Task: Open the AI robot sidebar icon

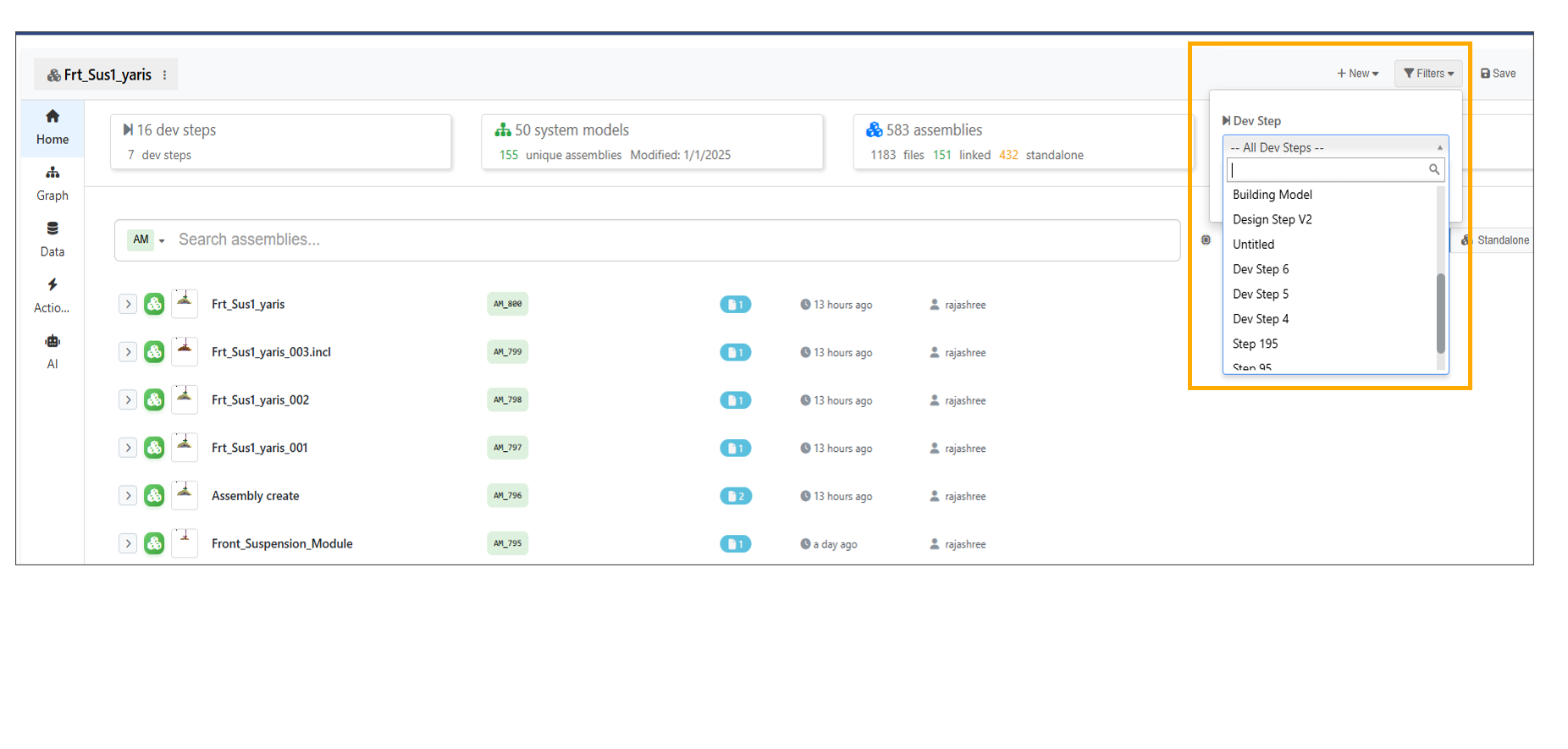Action: point(52,342)
